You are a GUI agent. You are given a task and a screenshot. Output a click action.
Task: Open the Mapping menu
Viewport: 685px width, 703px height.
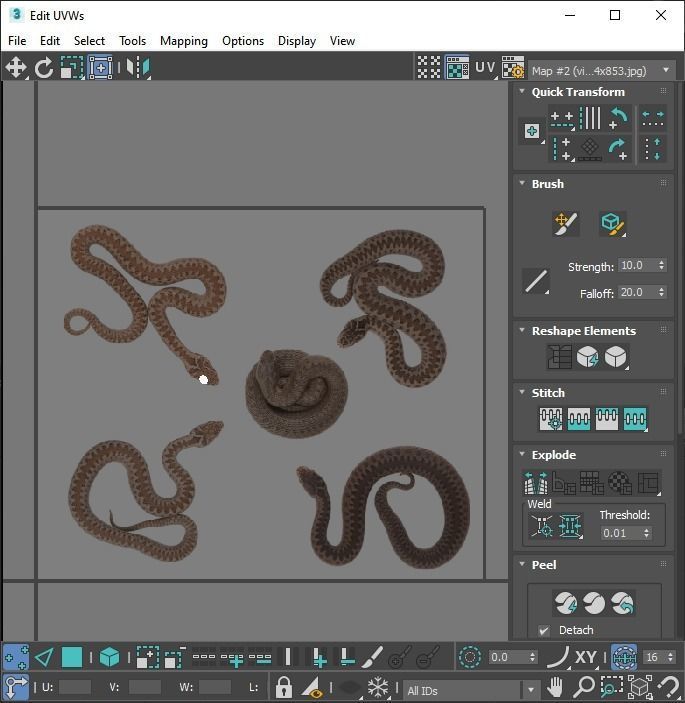click(x=184, y=41)
